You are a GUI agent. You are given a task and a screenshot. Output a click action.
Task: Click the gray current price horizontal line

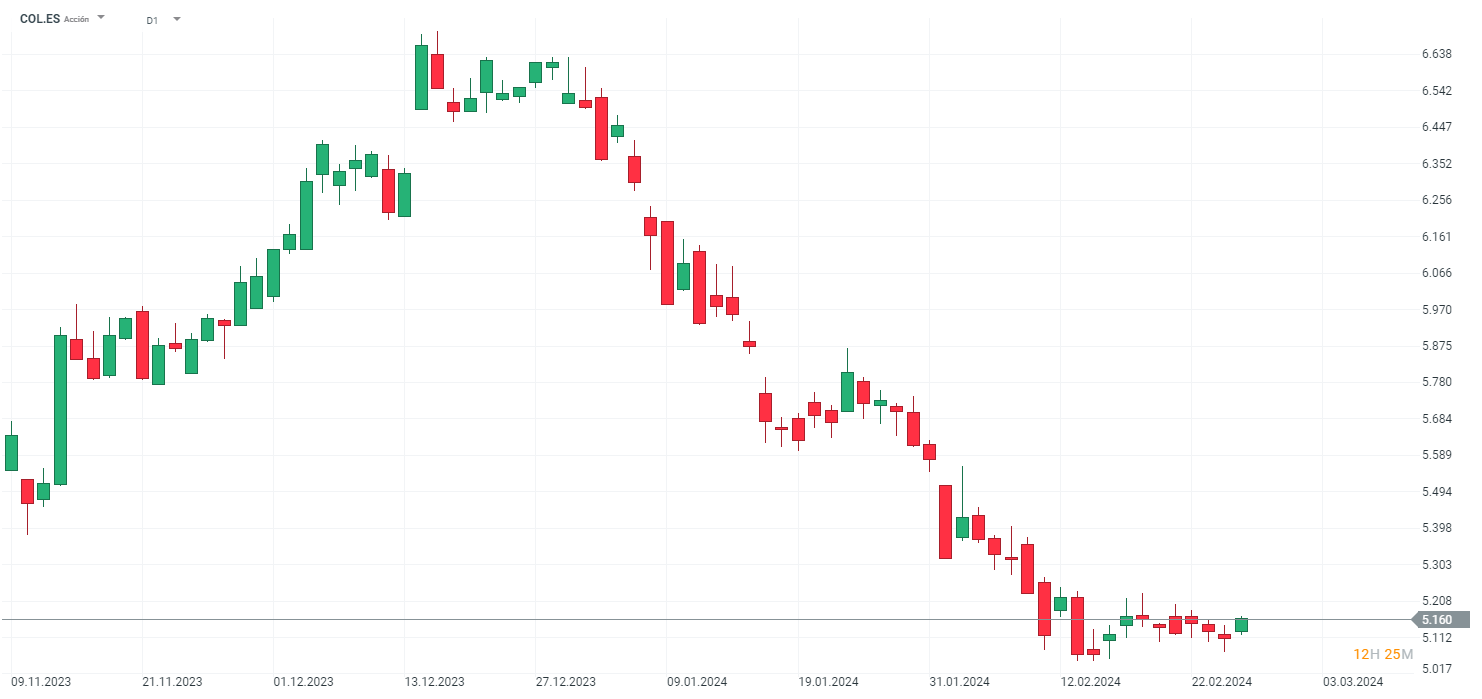pyautogui.click(x=700, y=620)
